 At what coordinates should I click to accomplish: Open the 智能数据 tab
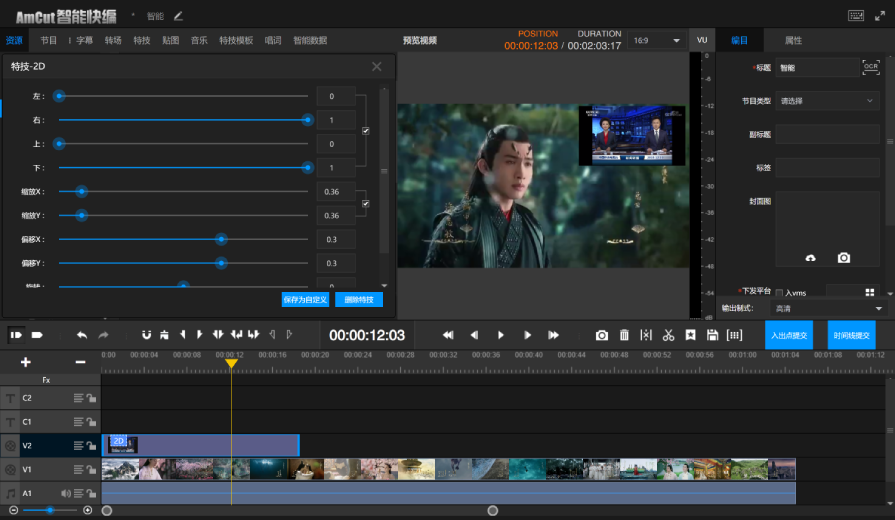click(310, 41)
